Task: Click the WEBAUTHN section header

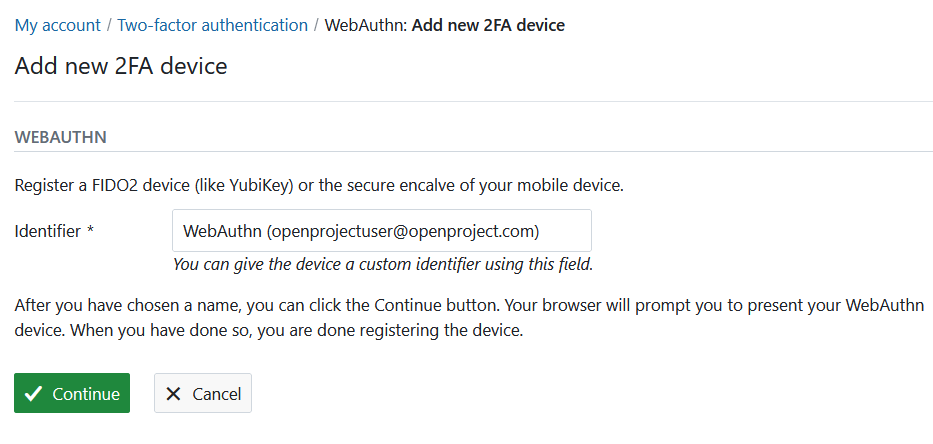Action: [x=60, y=136]
